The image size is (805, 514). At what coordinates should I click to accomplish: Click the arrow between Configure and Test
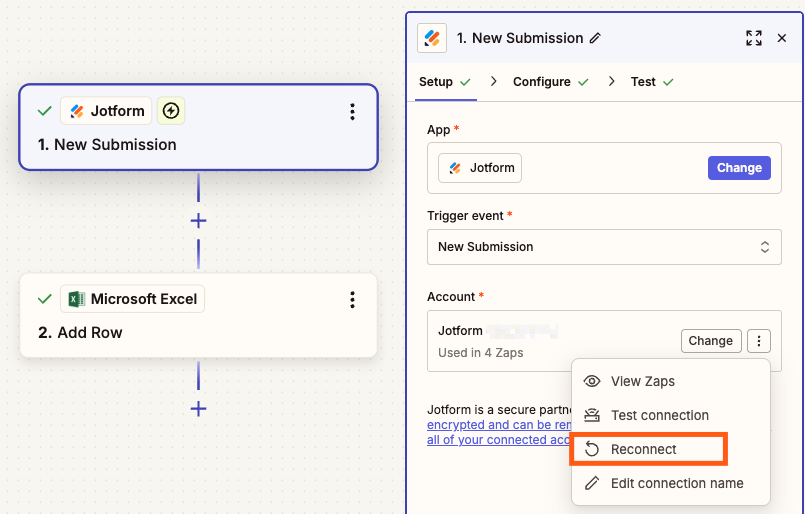tap(611, 82)
